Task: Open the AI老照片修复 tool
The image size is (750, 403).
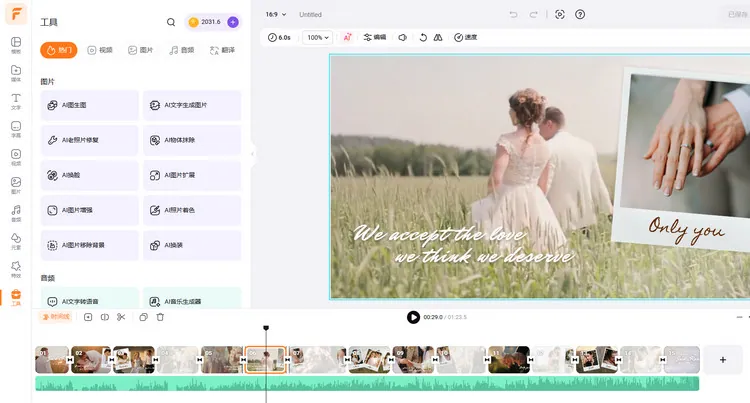Action: [x=89, y=140]
